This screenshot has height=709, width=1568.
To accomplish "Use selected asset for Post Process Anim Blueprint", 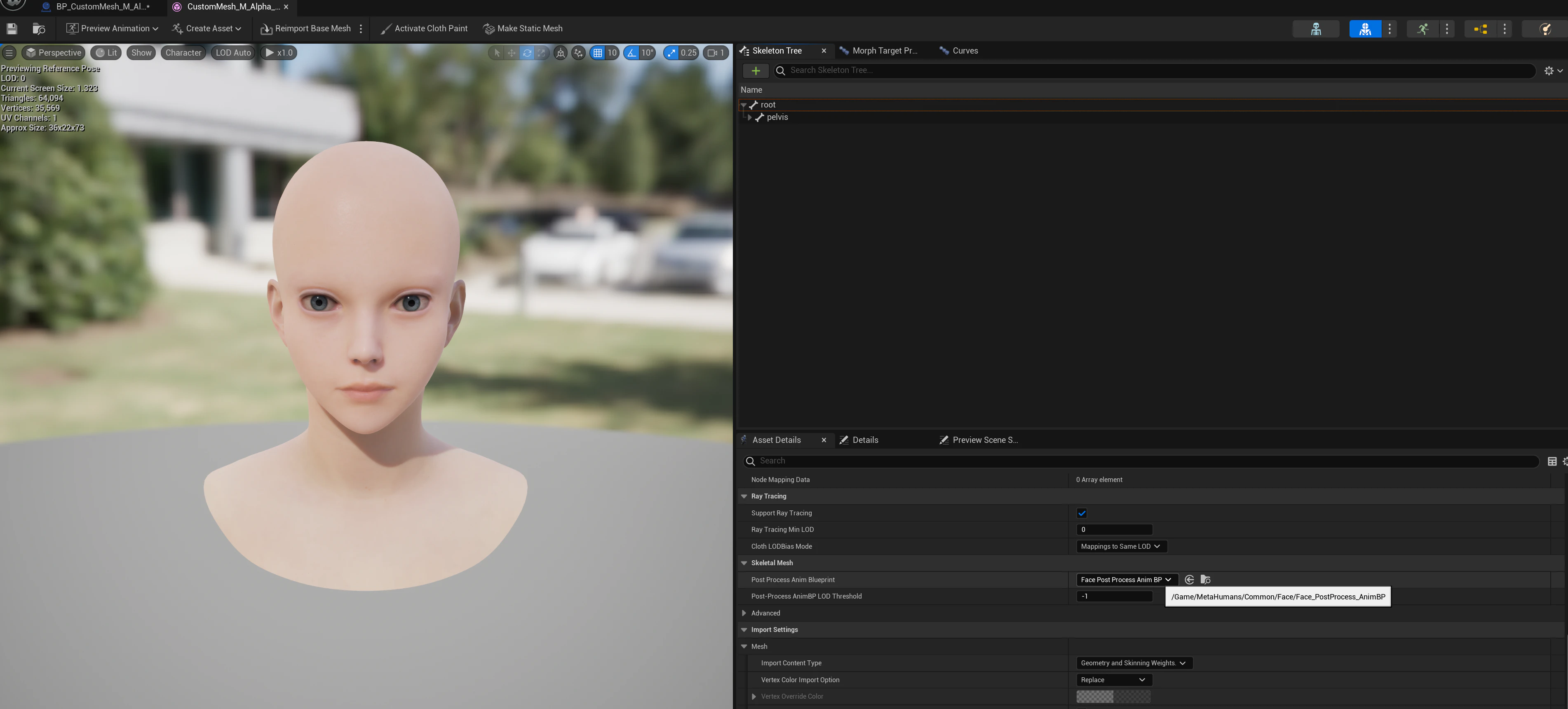I will tap(1189, 579).
